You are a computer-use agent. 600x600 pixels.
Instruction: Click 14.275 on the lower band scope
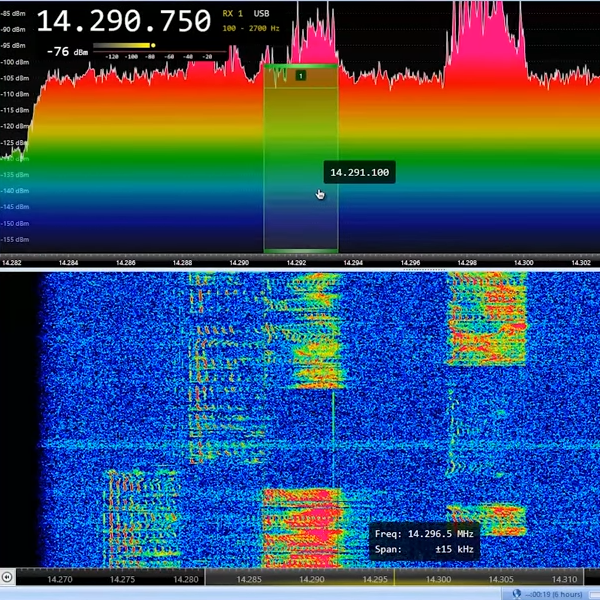[122, 579]
